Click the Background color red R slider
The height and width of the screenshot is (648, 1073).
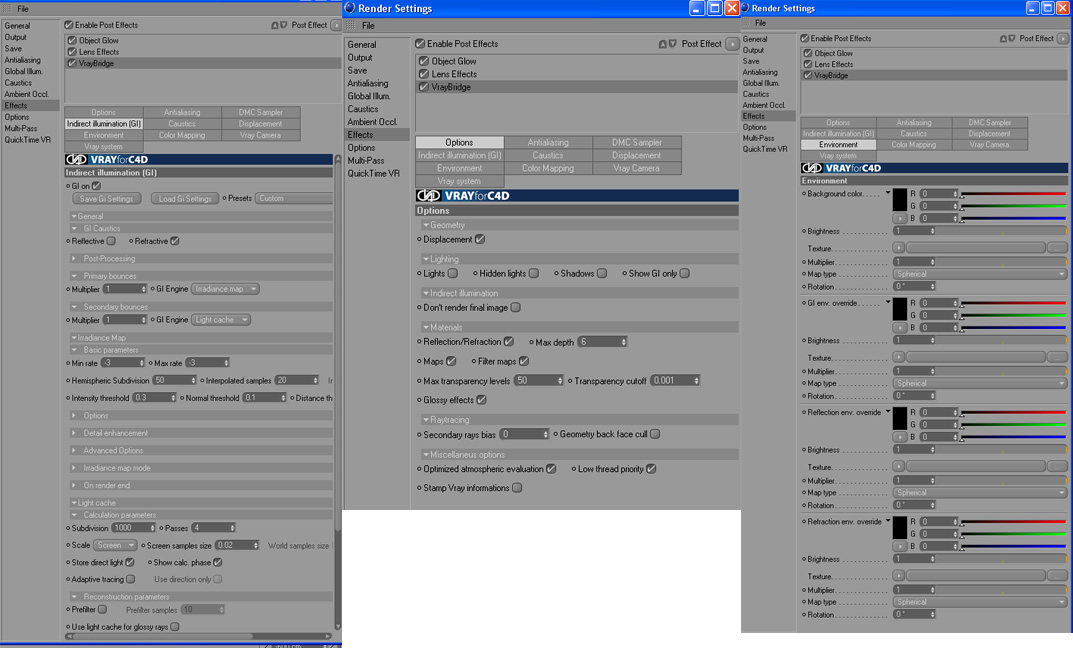tap(1013, 194)
